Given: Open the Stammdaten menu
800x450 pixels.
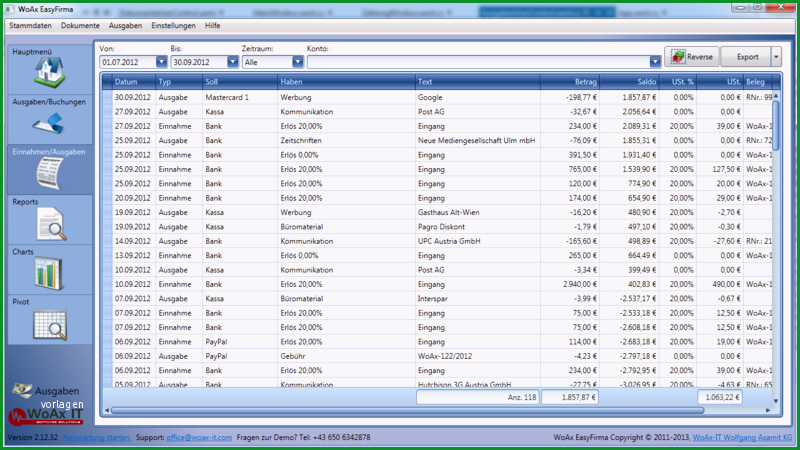Looking at the screenshot, I should 30,26.
